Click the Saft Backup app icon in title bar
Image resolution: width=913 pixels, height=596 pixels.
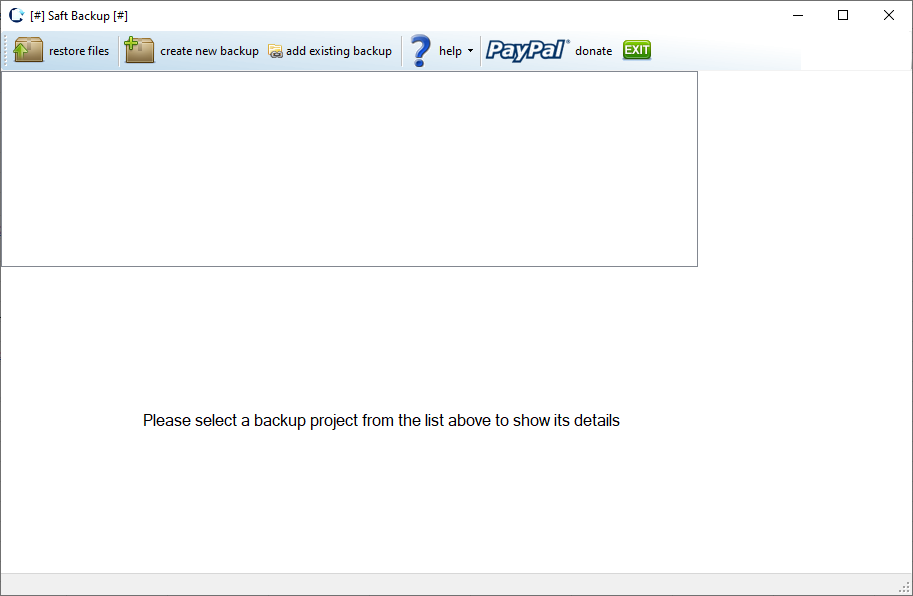pyautogui.click(x=17, y=15)
